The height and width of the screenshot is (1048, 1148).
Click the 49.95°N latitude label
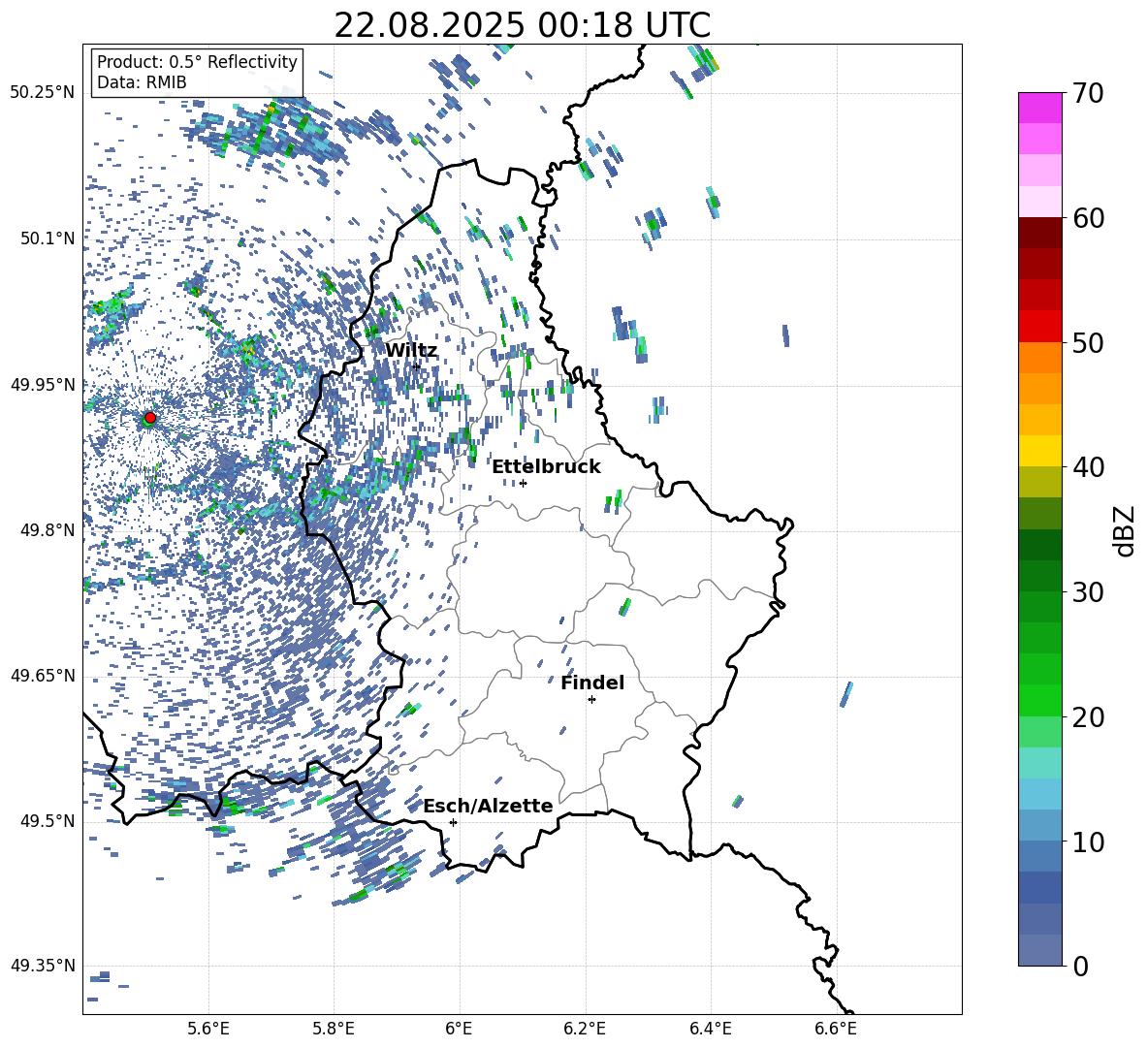point(43,384)
